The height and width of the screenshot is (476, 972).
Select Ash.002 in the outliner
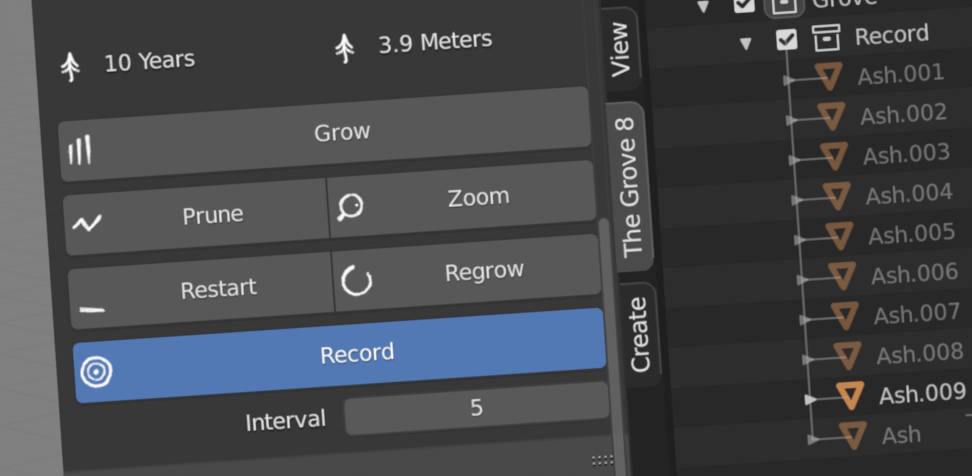[x=903, y=114]
